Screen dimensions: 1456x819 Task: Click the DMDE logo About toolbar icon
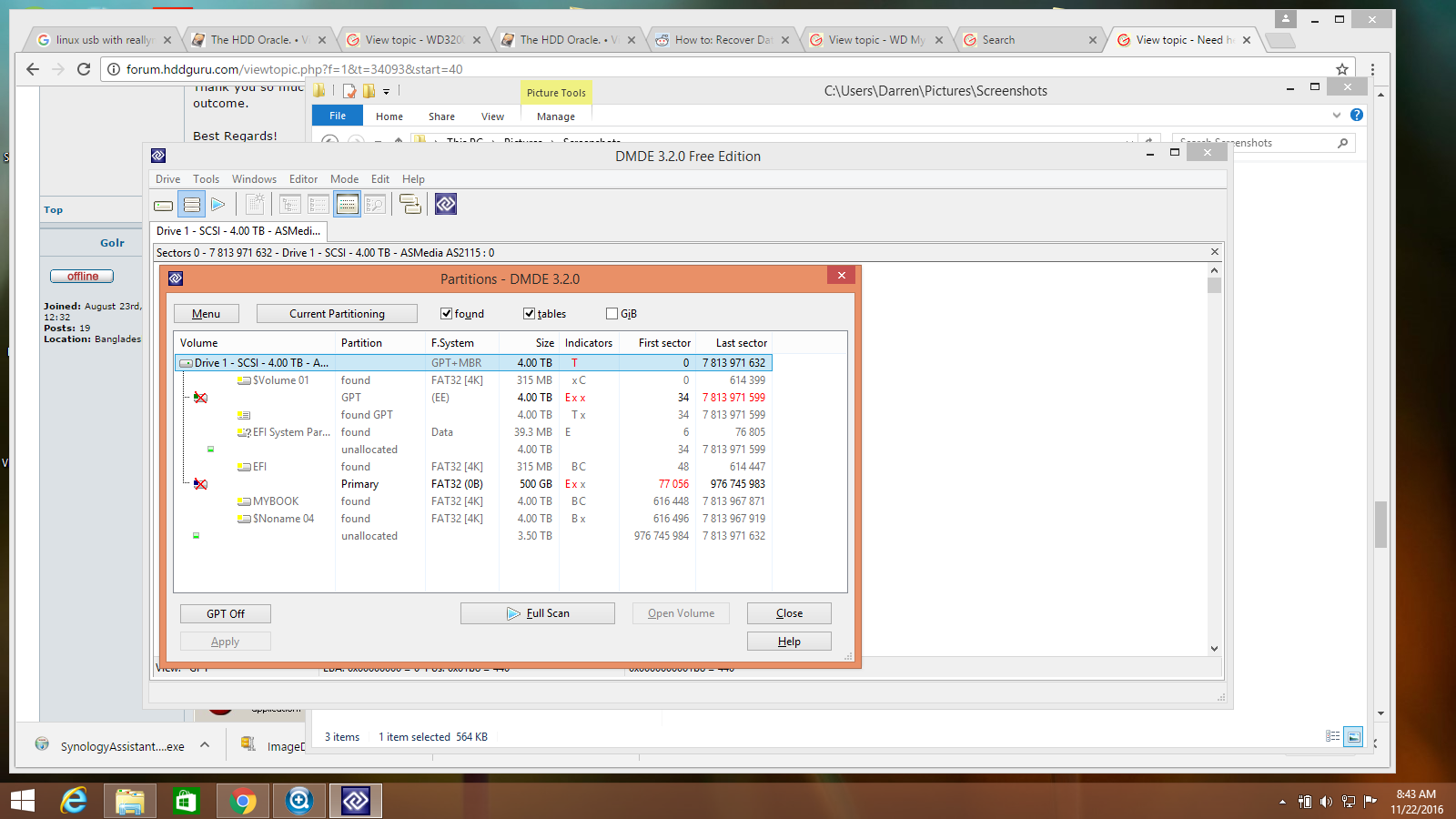(x=446, y=205)
